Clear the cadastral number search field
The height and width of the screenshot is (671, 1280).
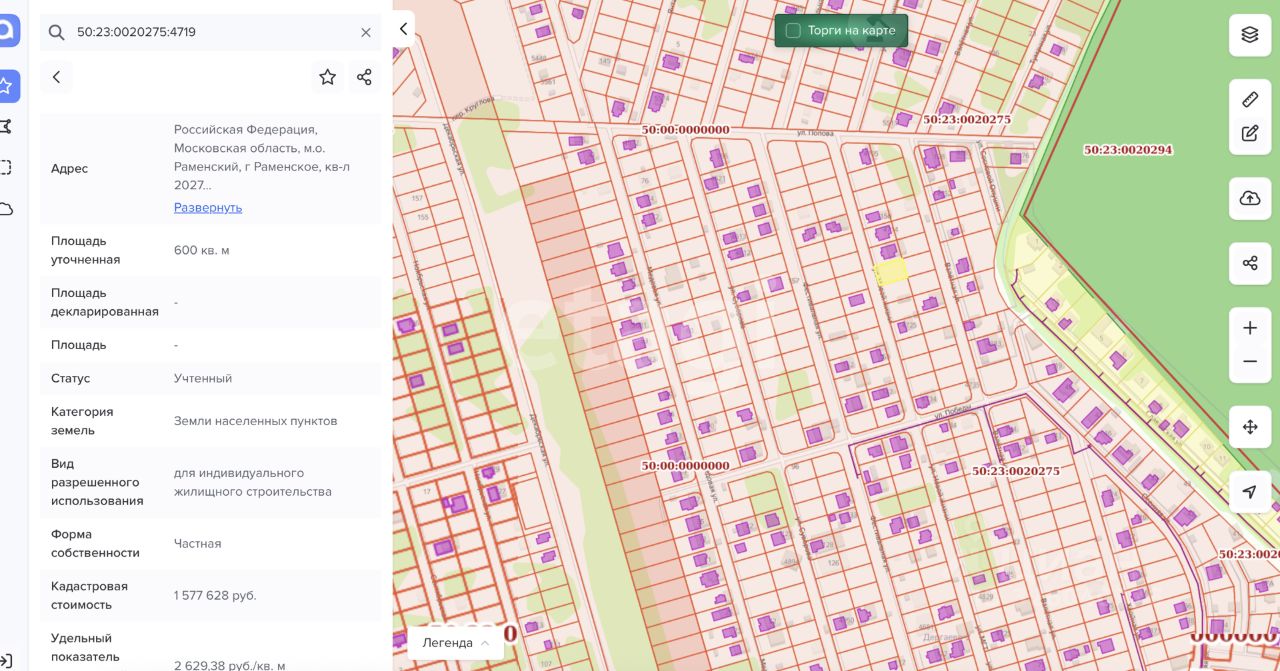click(366, 32)
